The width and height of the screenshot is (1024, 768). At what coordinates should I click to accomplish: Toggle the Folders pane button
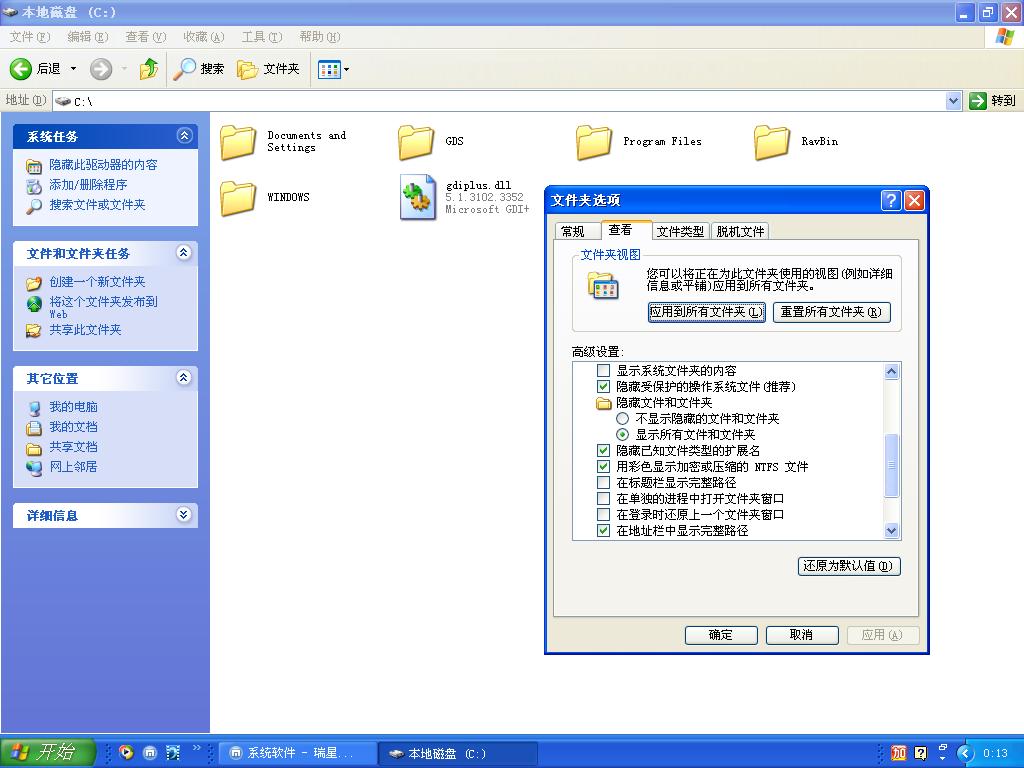coord(268,69)
